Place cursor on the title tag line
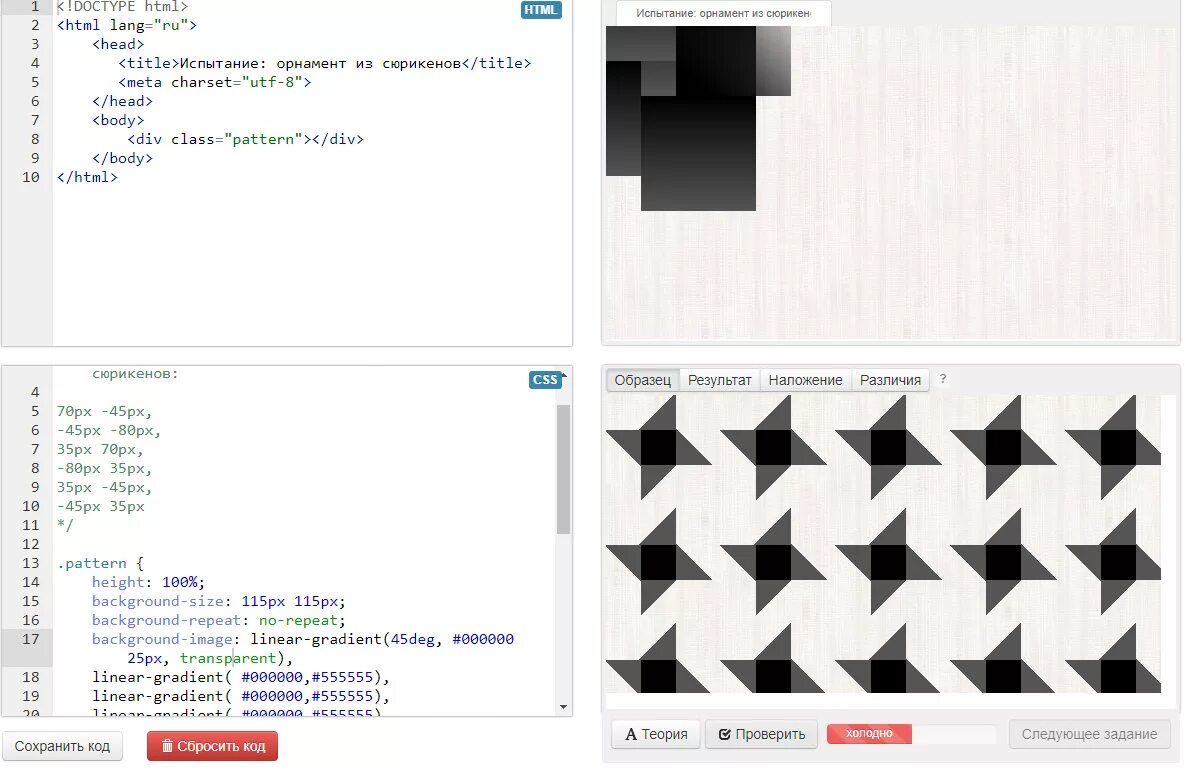The width and height of the screenshot is (1189, 769). (x=325, y=63)
